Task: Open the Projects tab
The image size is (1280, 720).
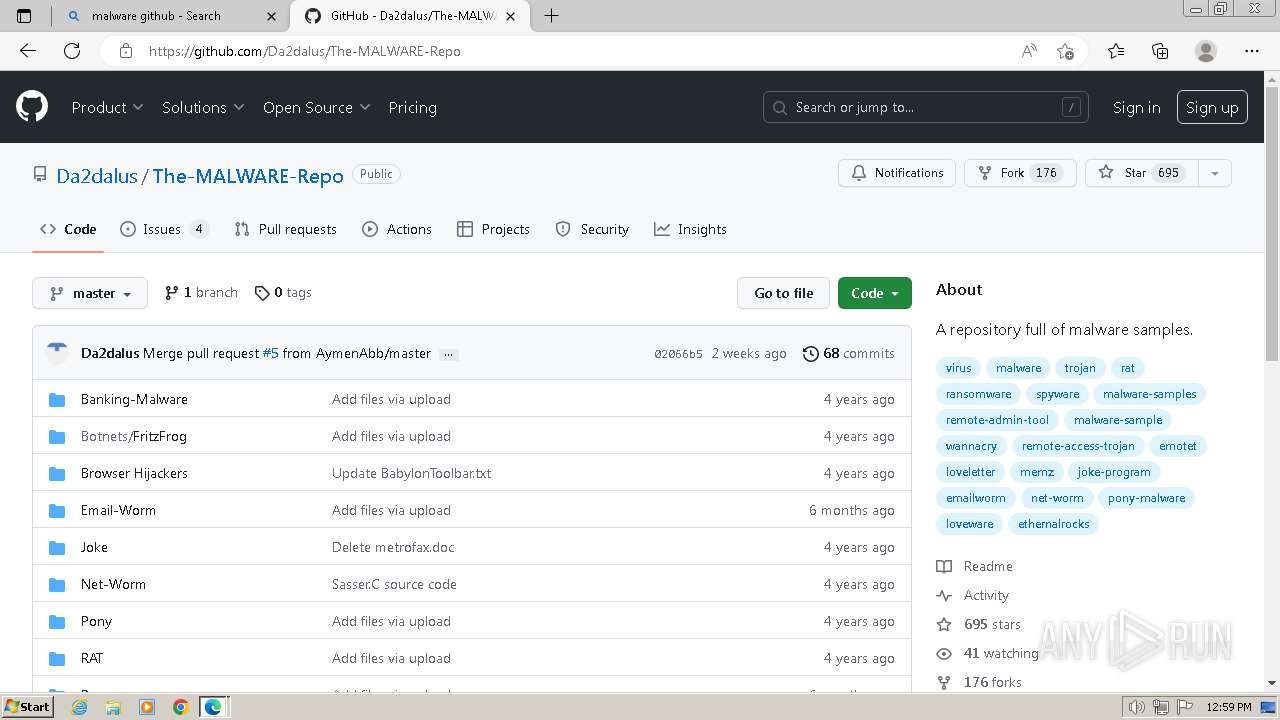Action: tap(493, 229)
